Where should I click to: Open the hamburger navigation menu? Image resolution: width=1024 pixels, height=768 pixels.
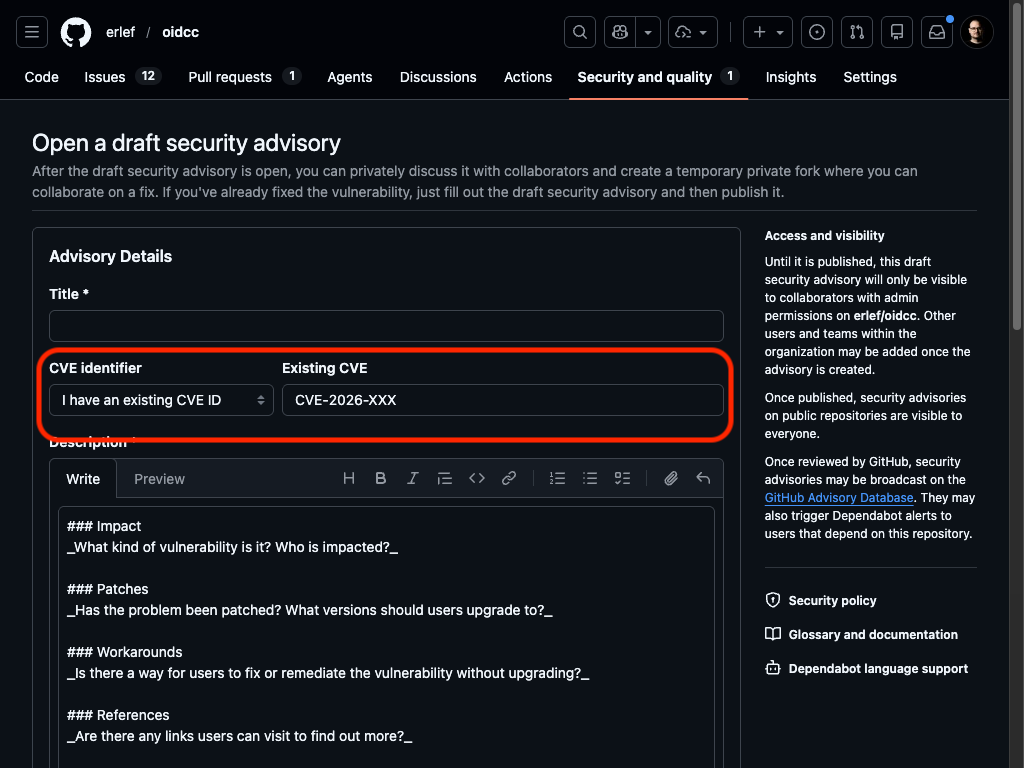pyautogui.click(x=32, y=32)
